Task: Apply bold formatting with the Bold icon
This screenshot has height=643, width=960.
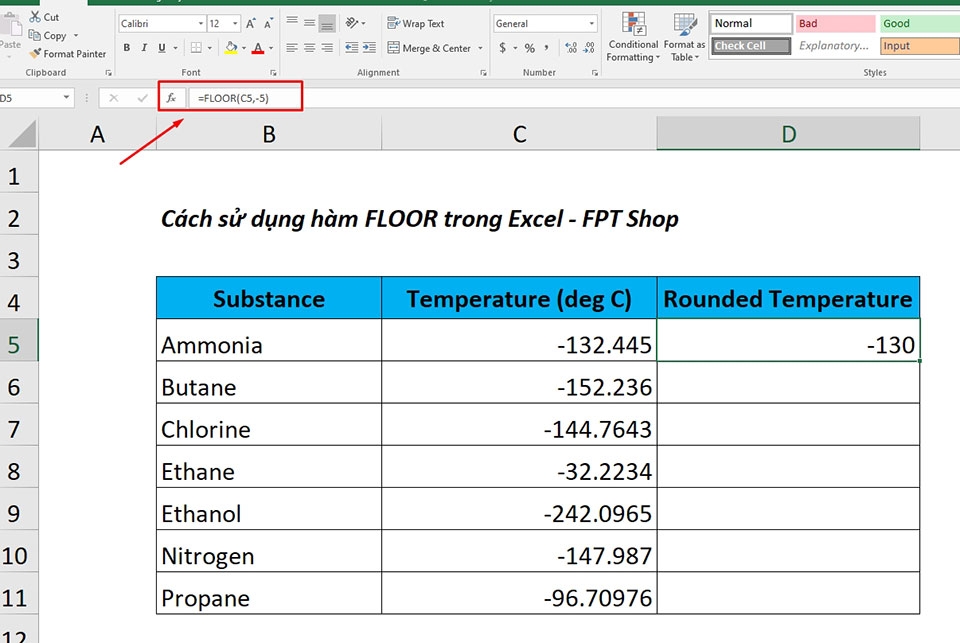Action: coord(126,47)
